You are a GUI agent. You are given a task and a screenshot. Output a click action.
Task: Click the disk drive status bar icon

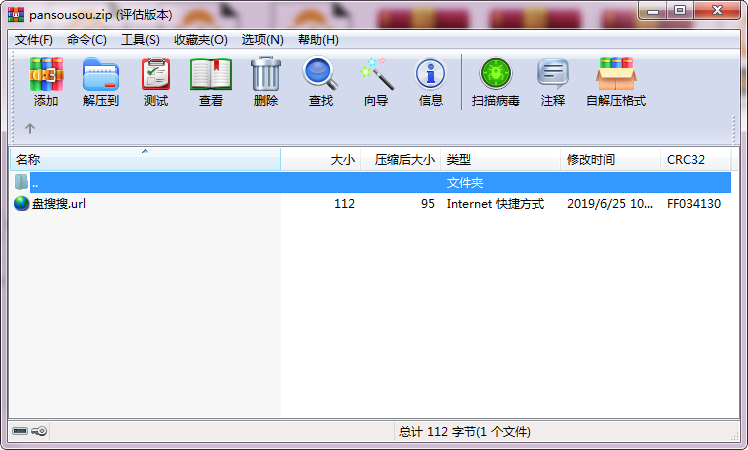pos(20,431)
